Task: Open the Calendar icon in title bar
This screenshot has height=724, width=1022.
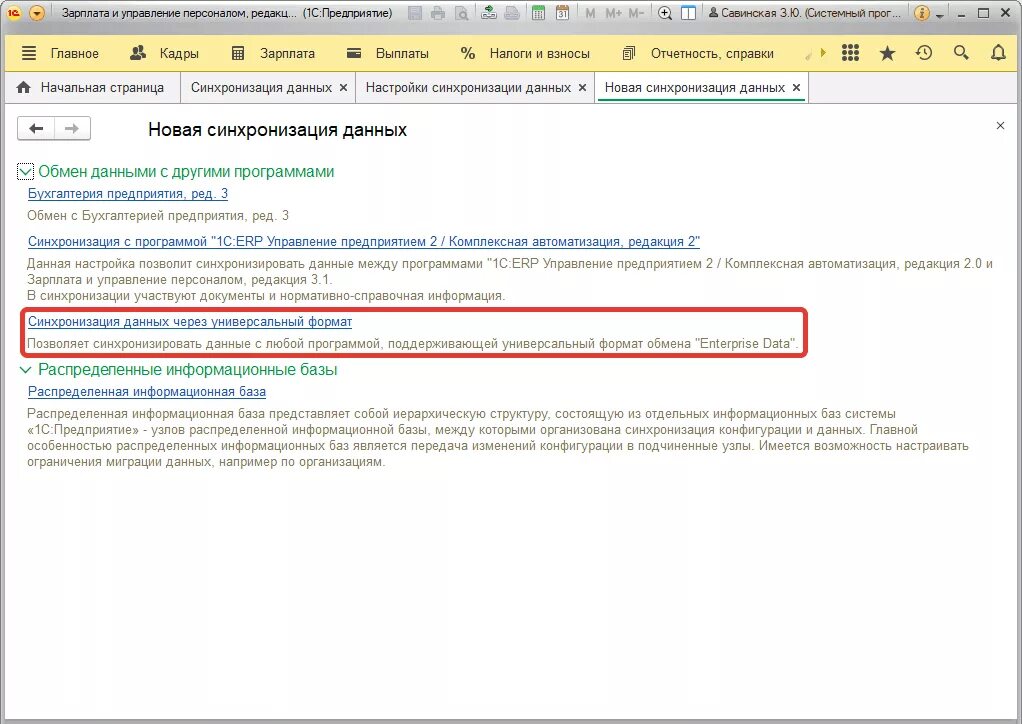Action: pyautogui.click(x=562, y=13)
